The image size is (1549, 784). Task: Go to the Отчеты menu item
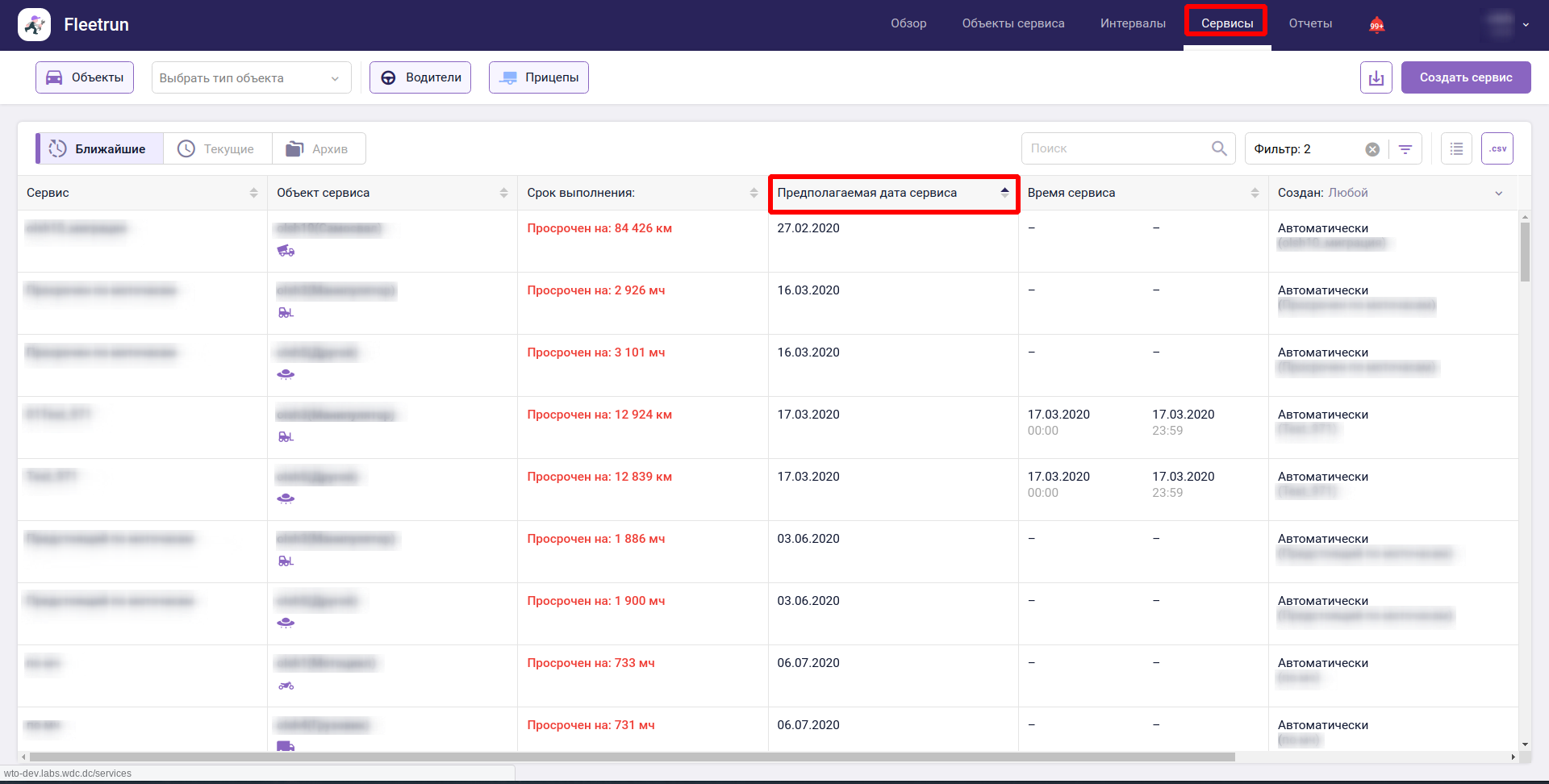tap(1310, 23)
